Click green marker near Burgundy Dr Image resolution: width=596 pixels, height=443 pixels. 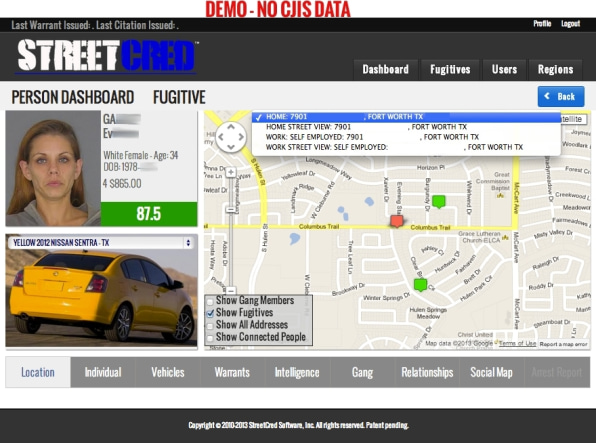click(x=439, y=201)
